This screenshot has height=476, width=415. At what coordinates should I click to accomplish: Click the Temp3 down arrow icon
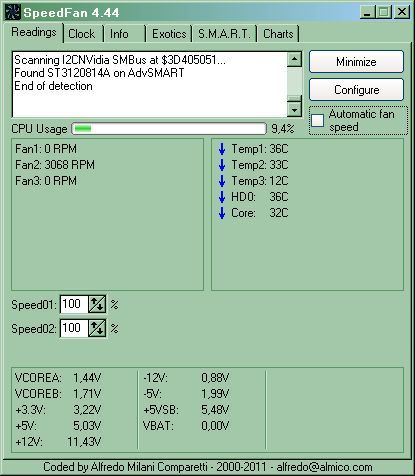222,181
